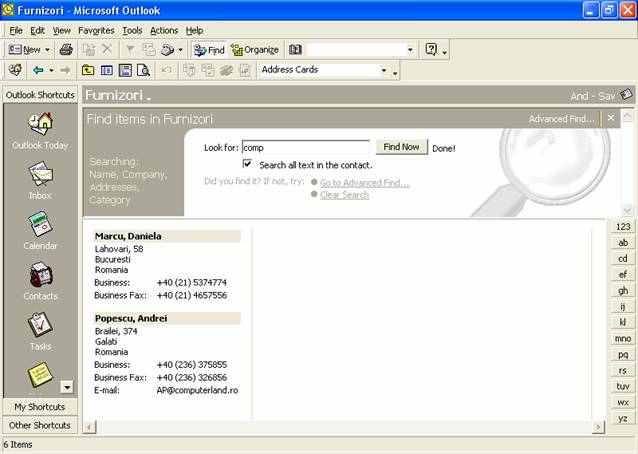Open the Contacts shortcut
Screen dimensions: 638x454
pos(40,281)
